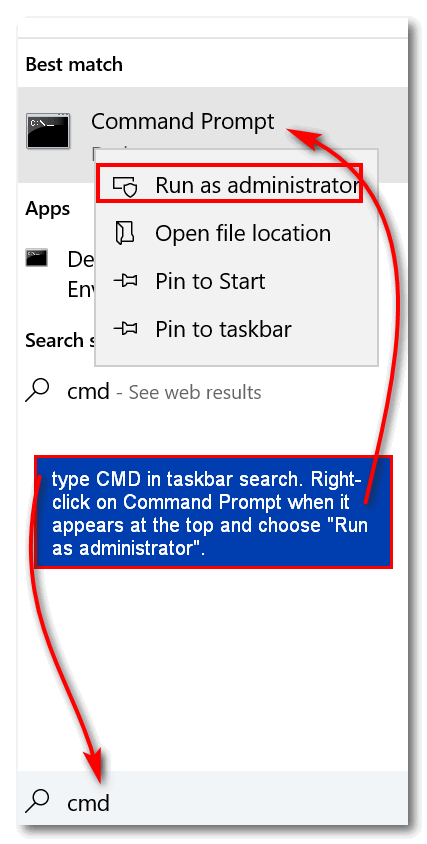Click the 'See web results' gray text

click(x=195, y=392)
